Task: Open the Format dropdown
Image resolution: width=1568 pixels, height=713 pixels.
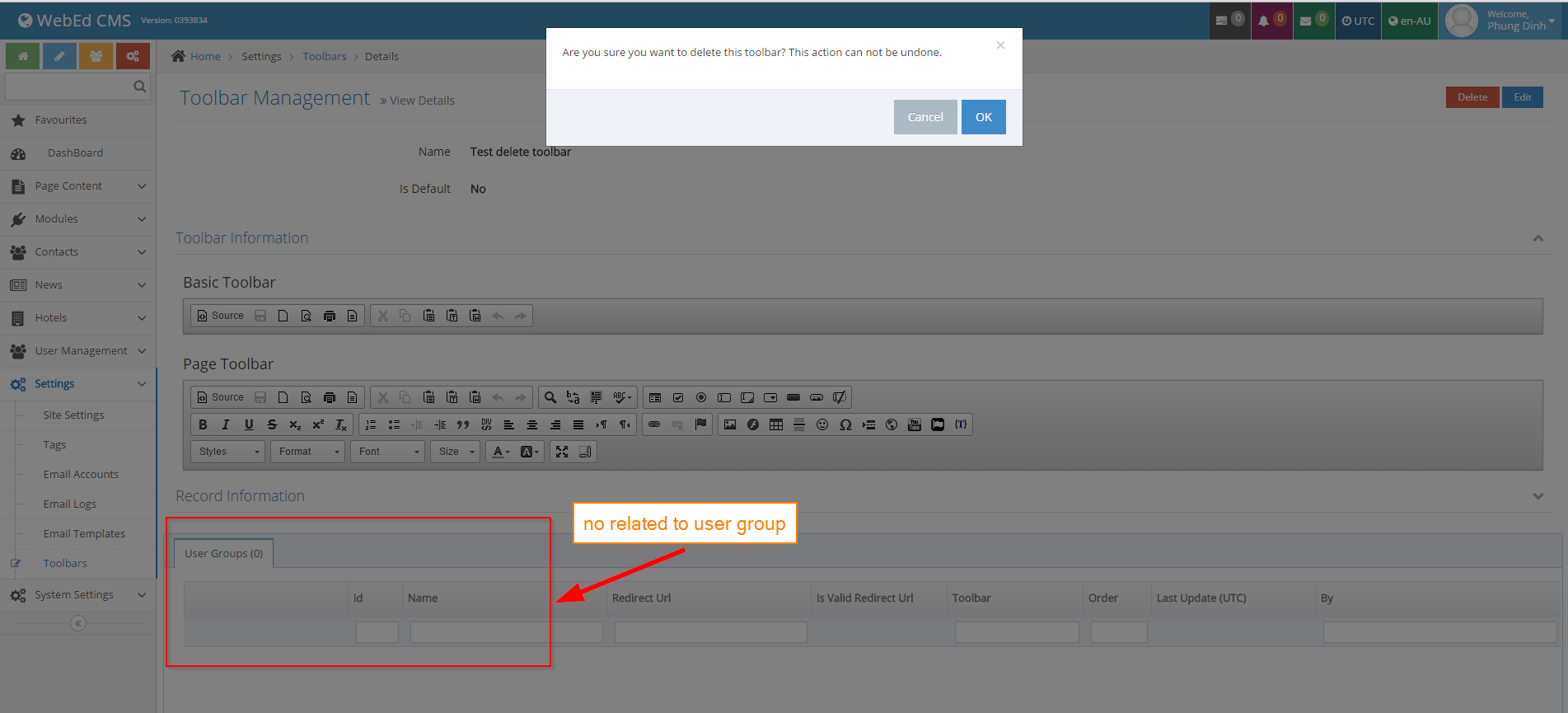Action: coord(308,452)
